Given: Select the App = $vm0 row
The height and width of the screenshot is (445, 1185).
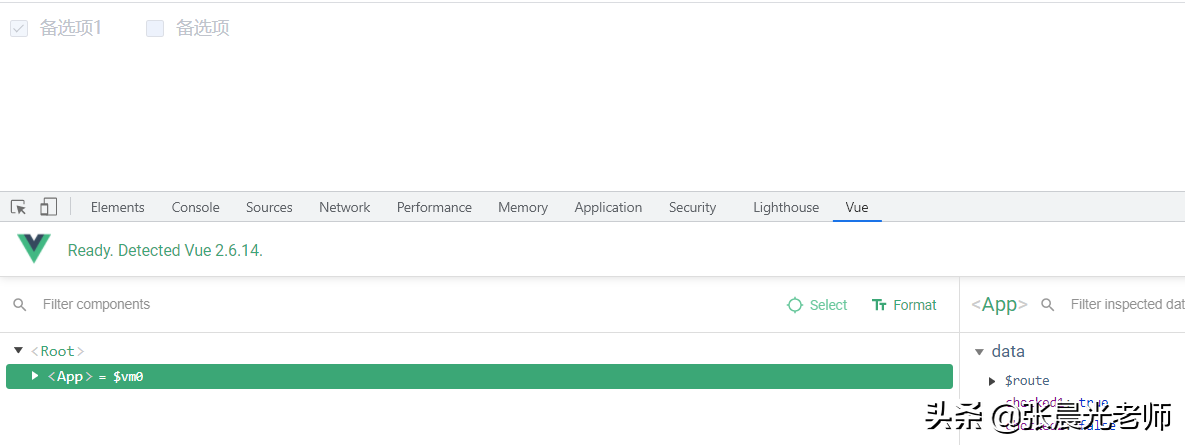Looking at the screenshot, I should [479, 376].
